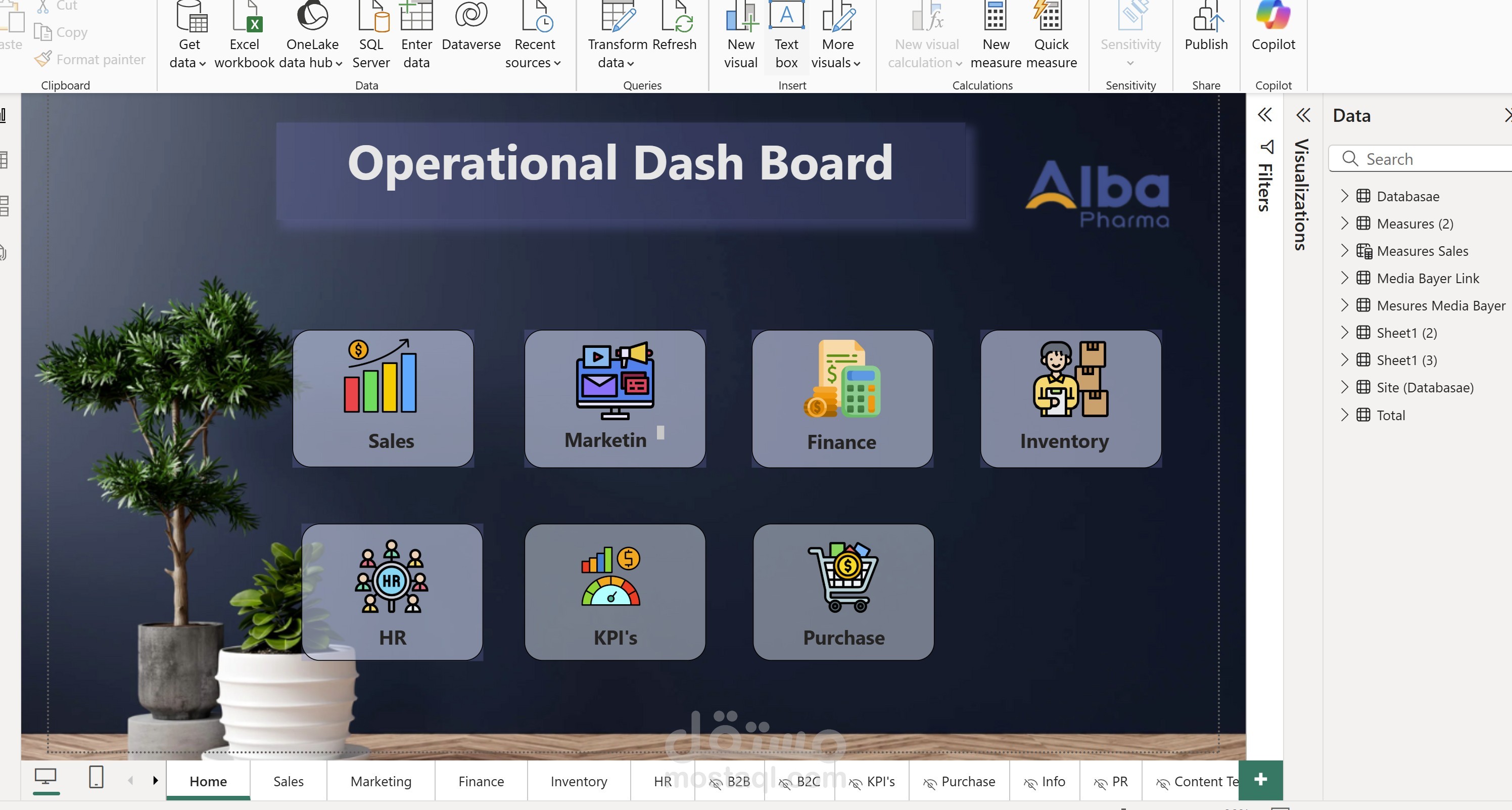
Task: Switch to mobile layout view
Action: 96,777
